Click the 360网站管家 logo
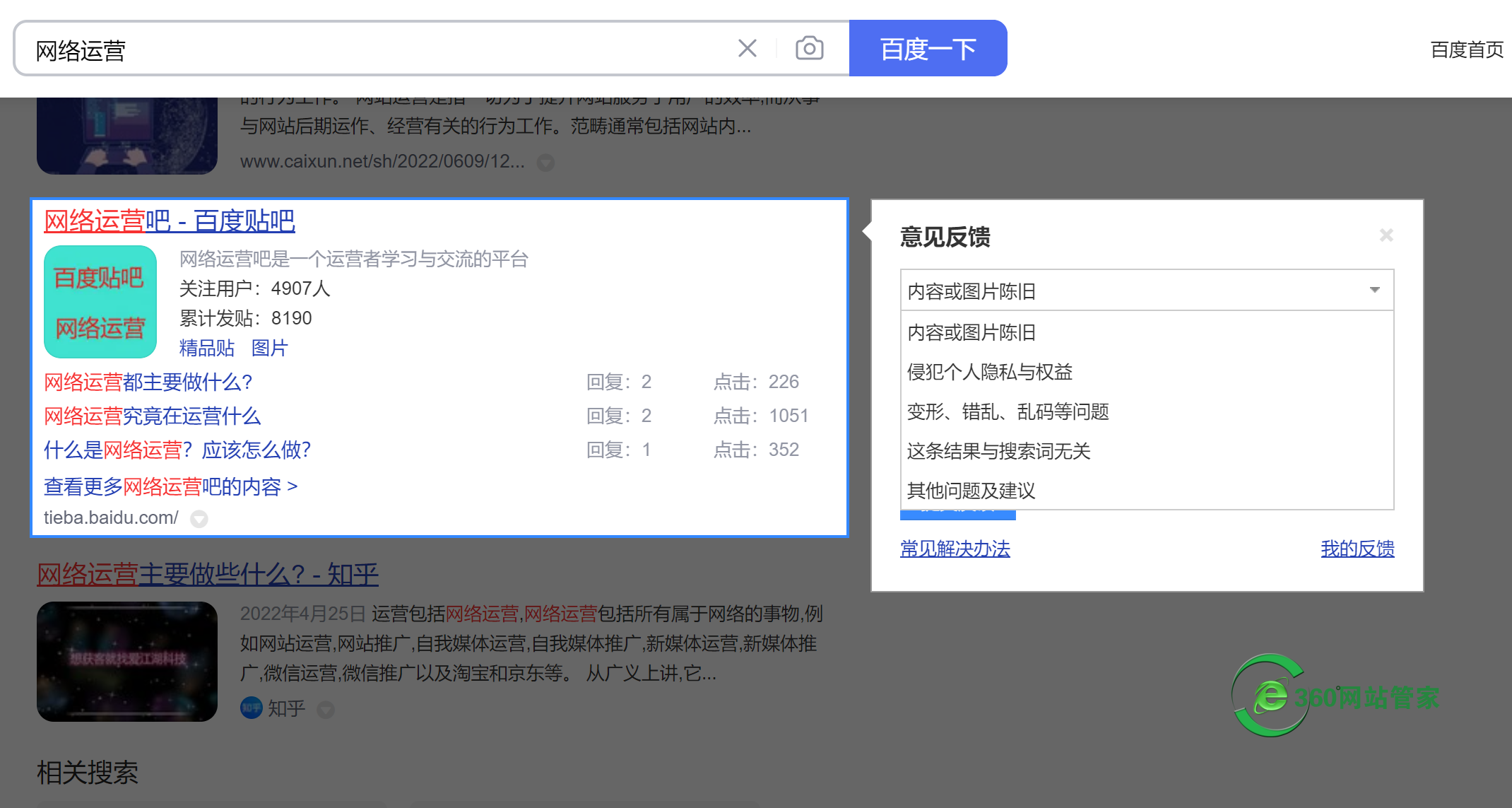Viewport: 1512px width, 808px height. 1334,696
